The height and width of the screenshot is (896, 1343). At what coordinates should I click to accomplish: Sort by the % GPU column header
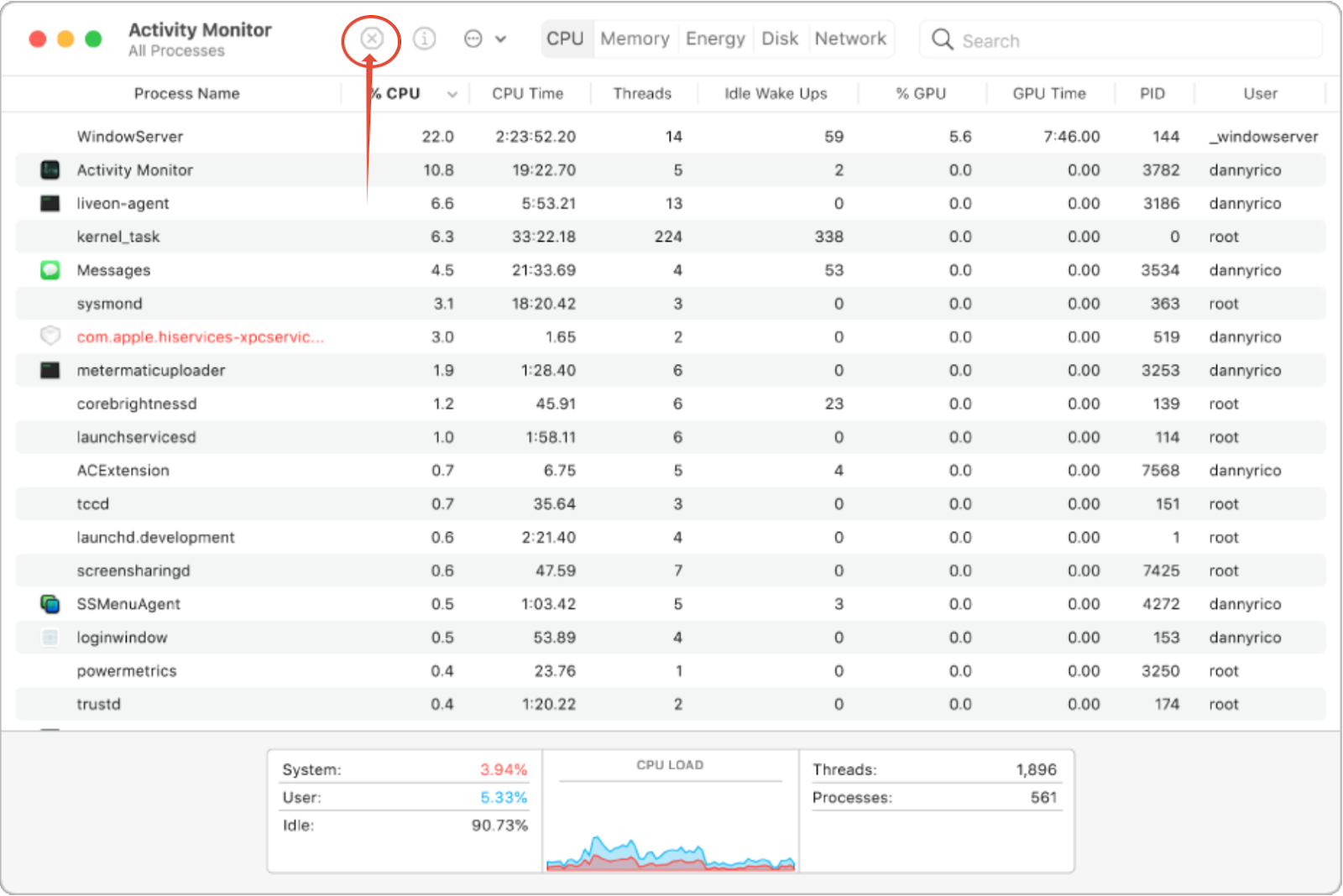click(x=921, y=93)
